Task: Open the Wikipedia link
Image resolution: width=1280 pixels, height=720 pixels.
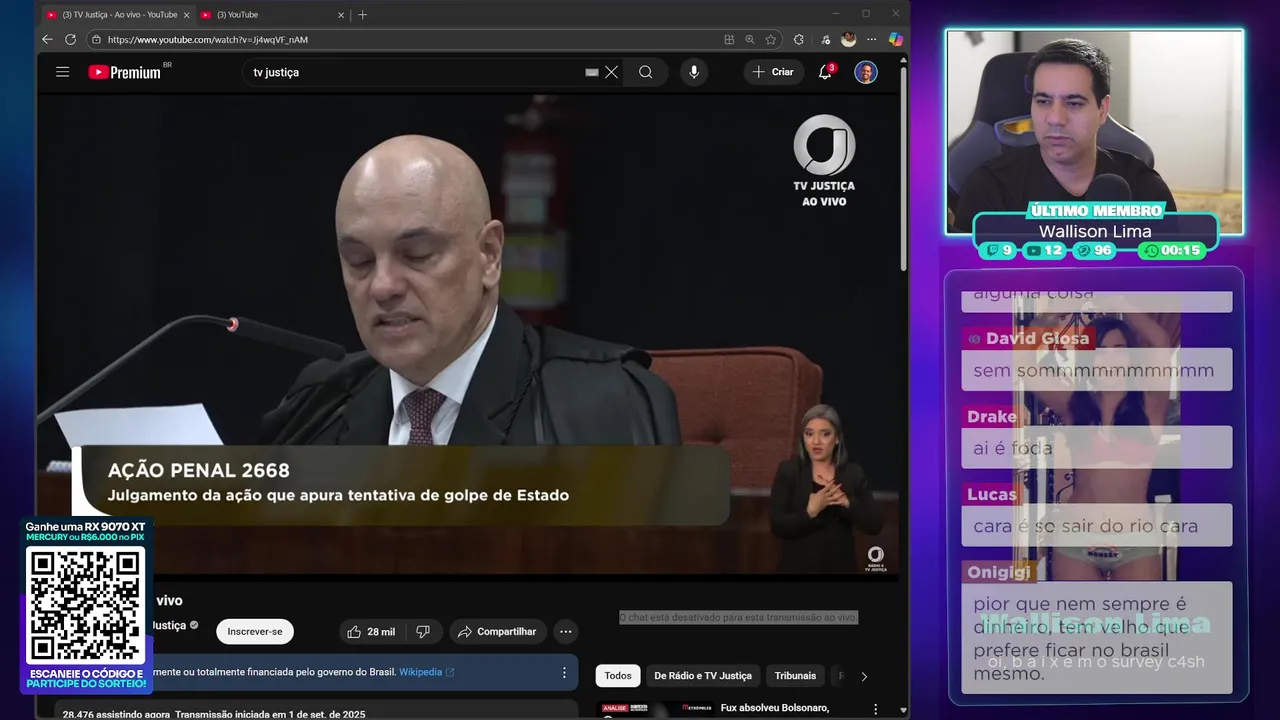Action: (x=426, y=672)
